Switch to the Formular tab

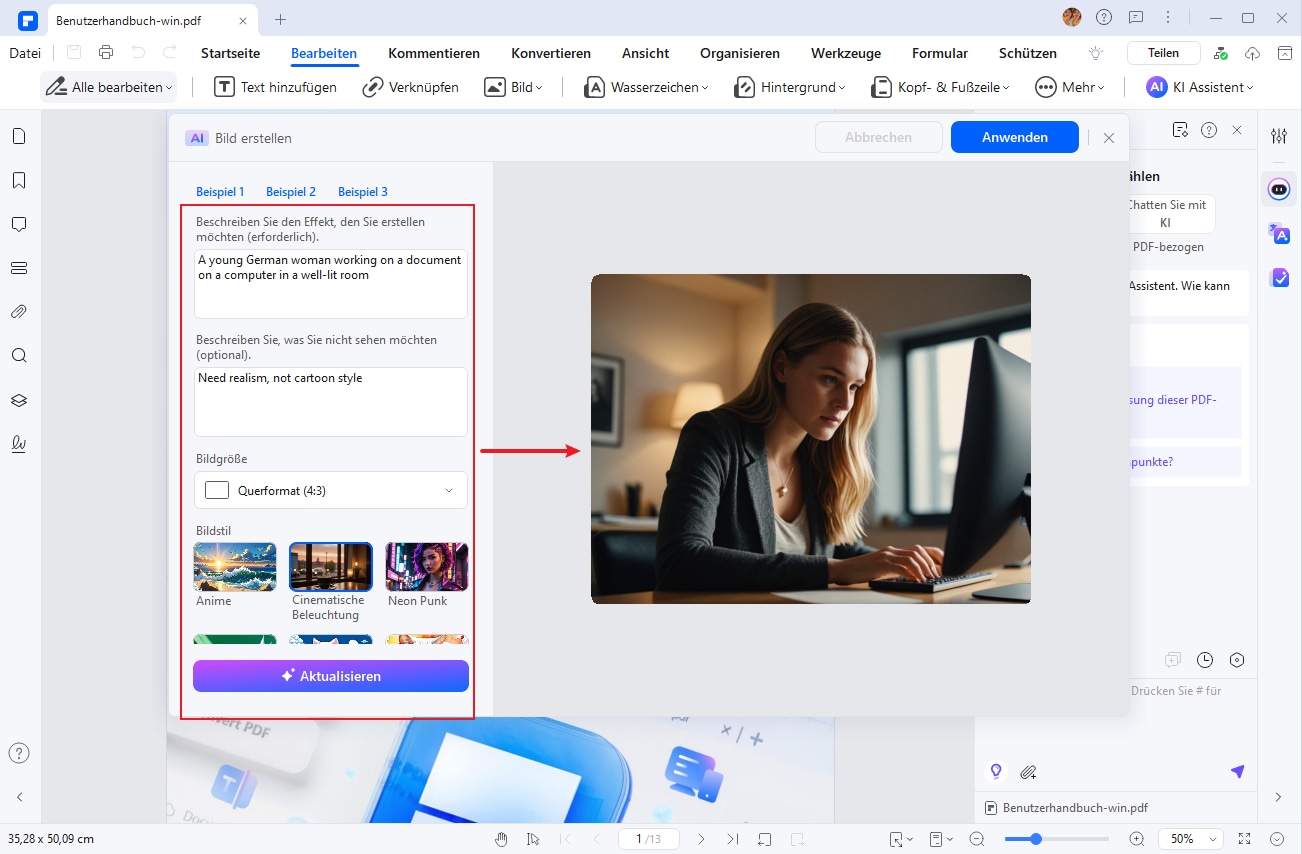(x=940, y=53)
